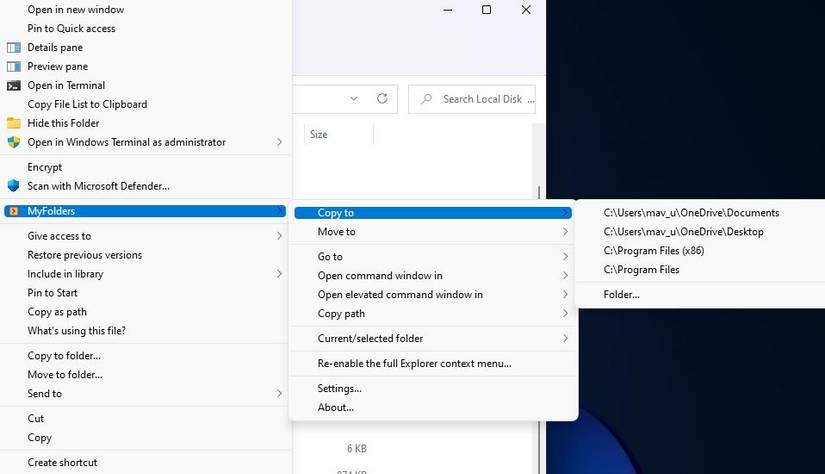Choose Re-enable the full Explorer context menu
Viewport: 825px width, 474px height.
(414, 364)
